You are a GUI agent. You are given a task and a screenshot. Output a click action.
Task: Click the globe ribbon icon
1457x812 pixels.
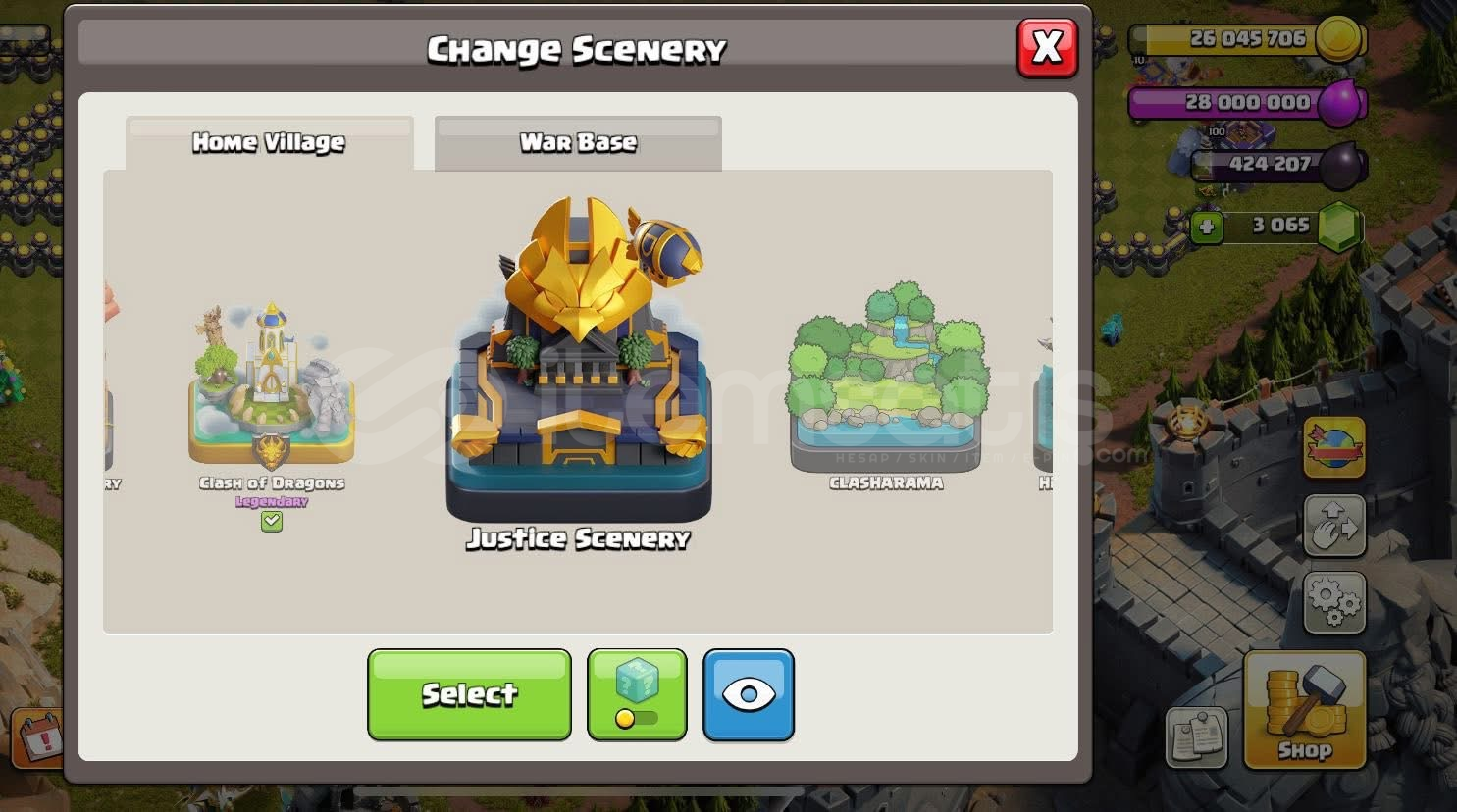1334,447
